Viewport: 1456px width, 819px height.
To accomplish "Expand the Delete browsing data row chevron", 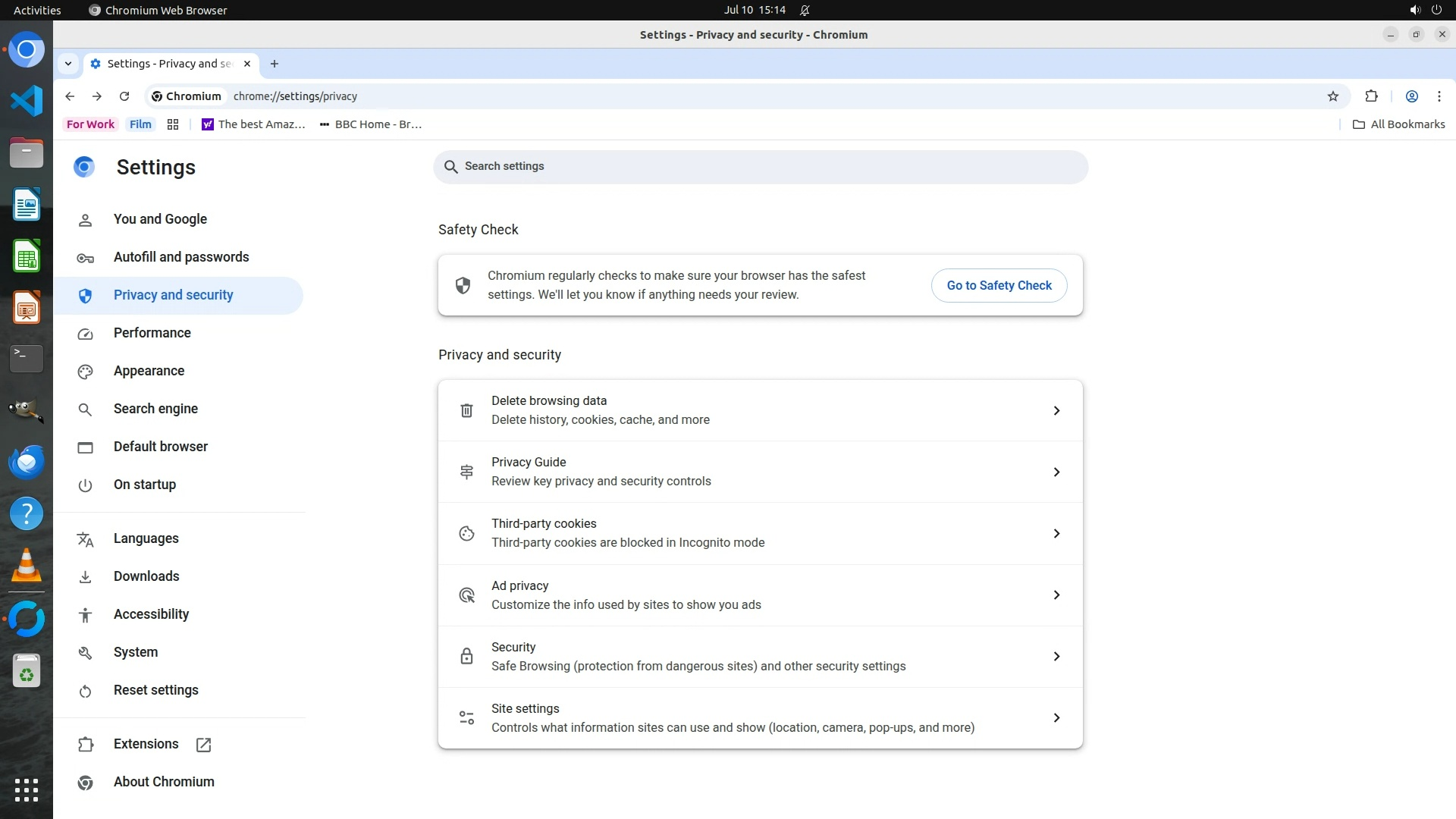I will (x=1056, y=410).
